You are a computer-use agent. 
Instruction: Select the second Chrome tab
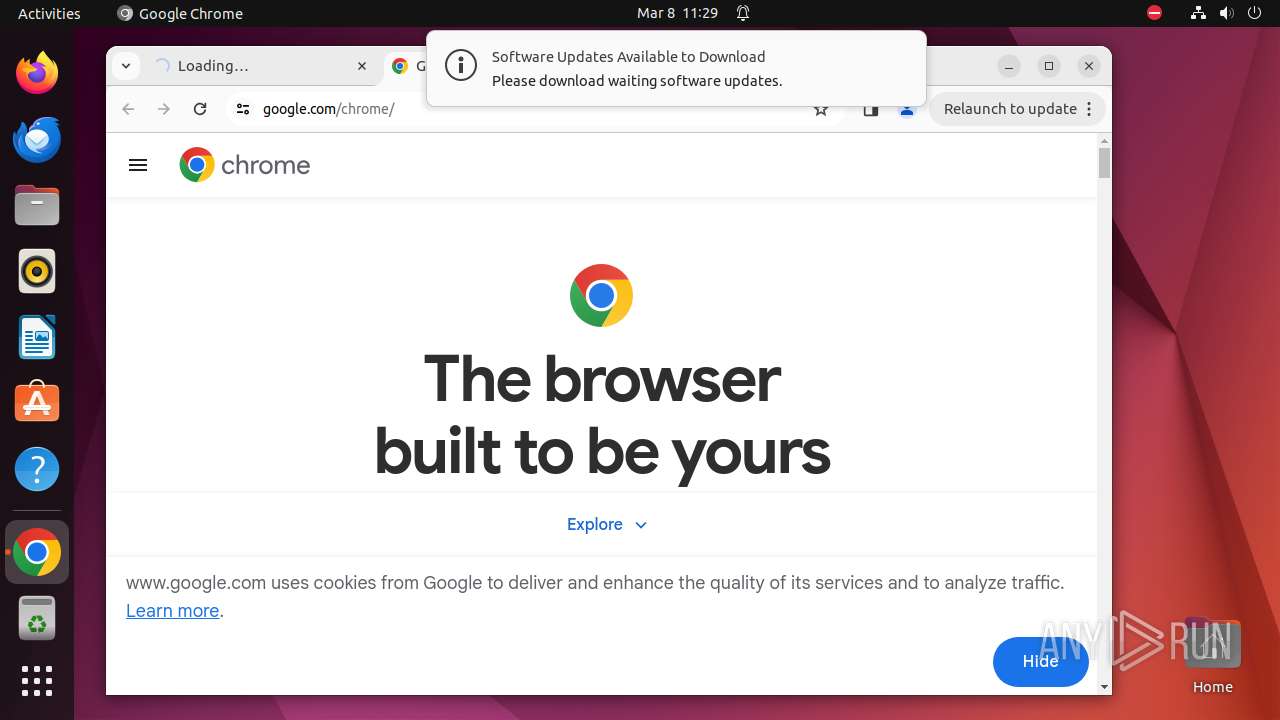click(x=408, y=66)
